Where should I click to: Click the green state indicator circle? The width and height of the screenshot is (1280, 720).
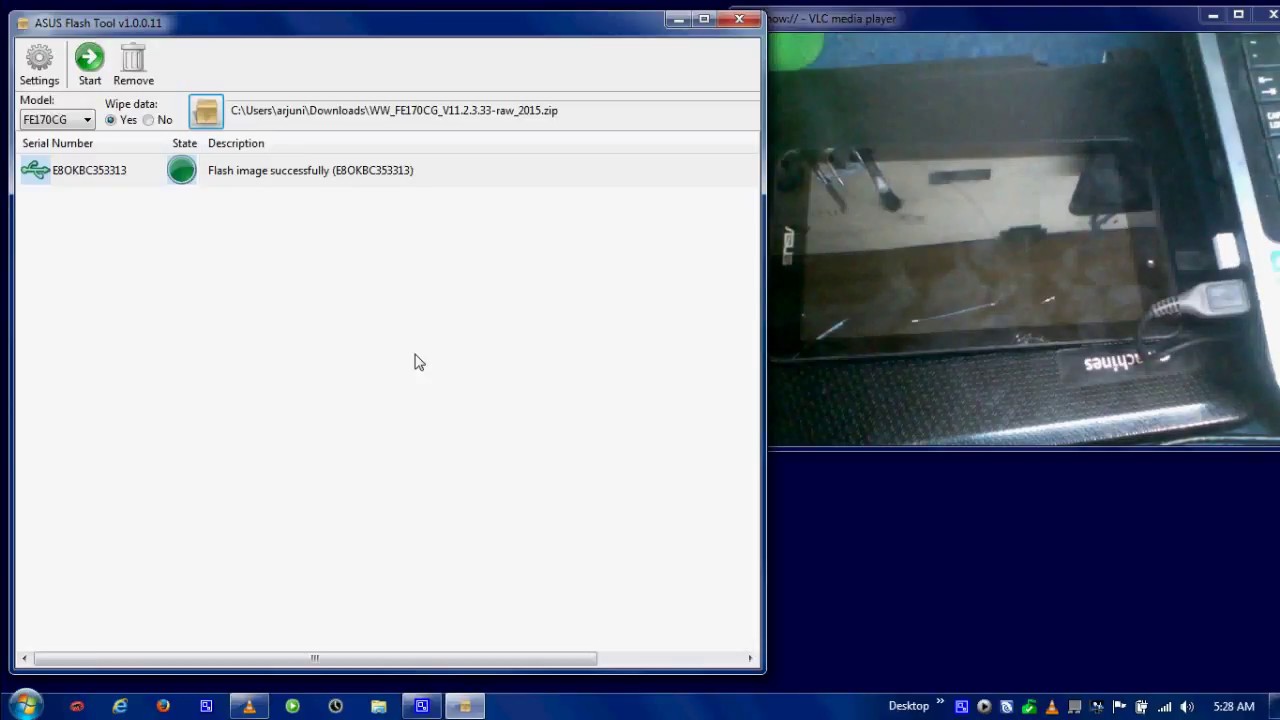[x=182, y=170]
